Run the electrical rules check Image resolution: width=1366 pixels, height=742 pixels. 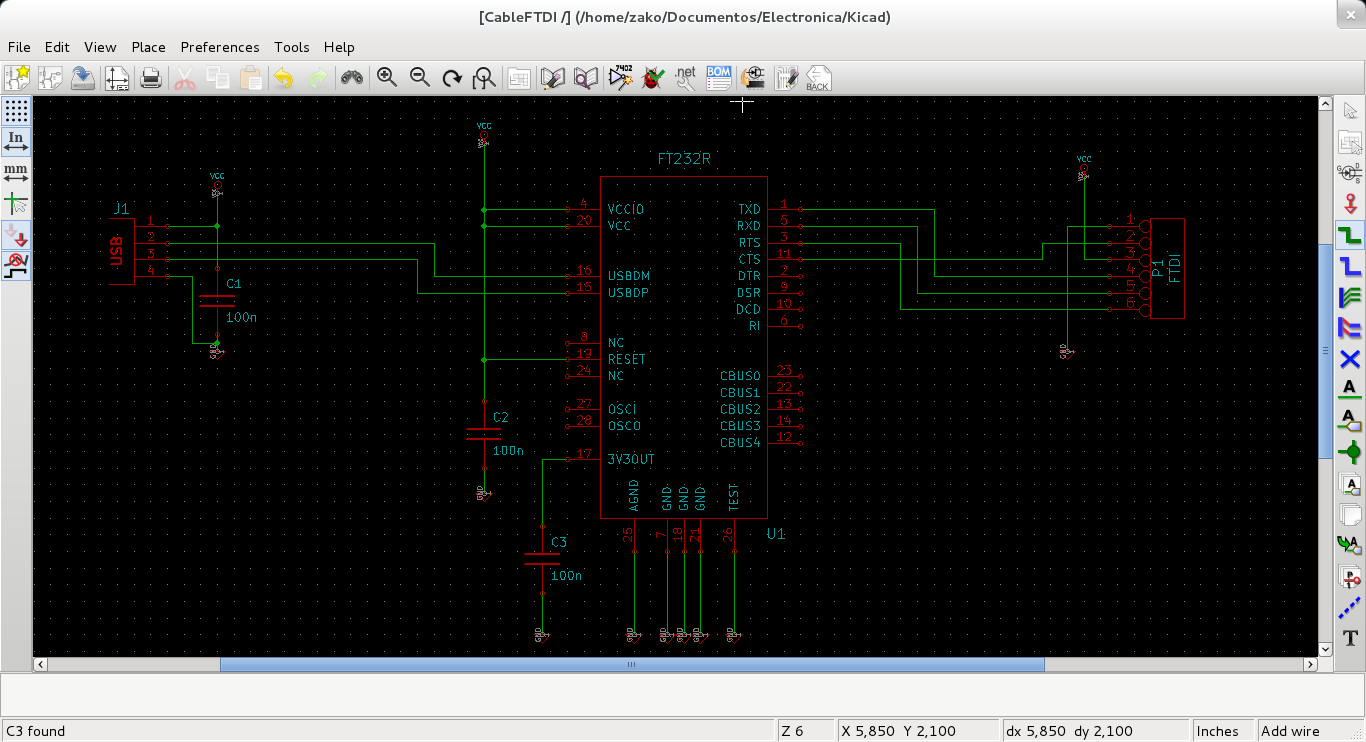point(653,77)
